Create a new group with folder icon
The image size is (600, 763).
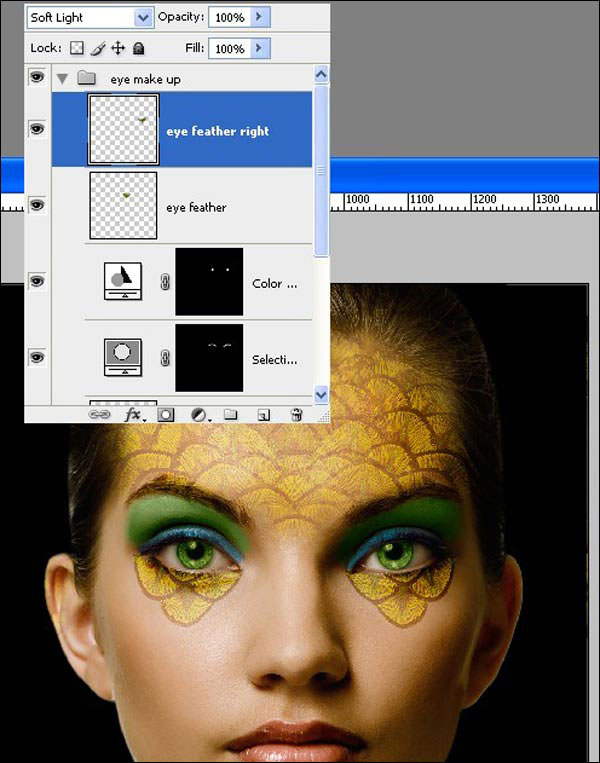tap(230, 414)
